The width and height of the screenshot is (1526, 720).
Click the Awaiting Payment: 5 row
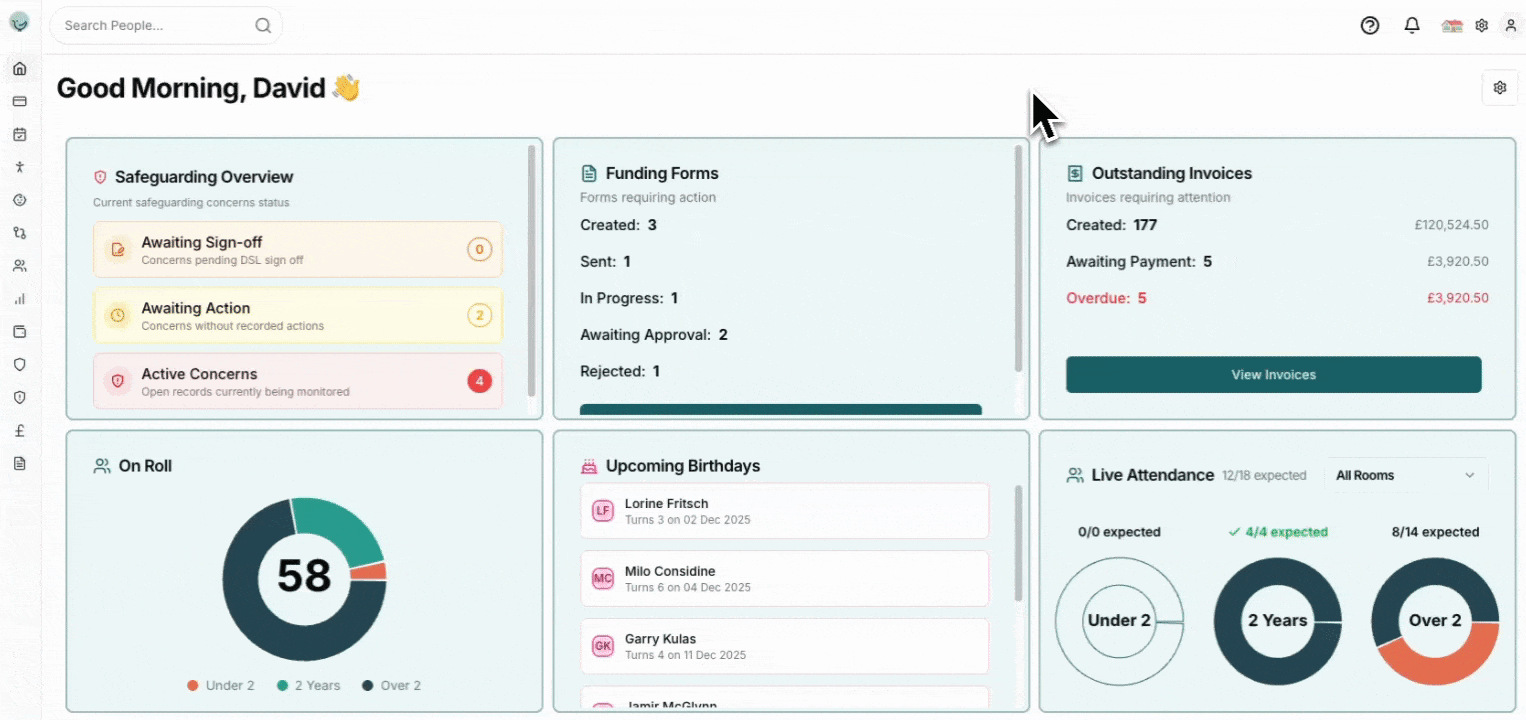(1277, 262)
